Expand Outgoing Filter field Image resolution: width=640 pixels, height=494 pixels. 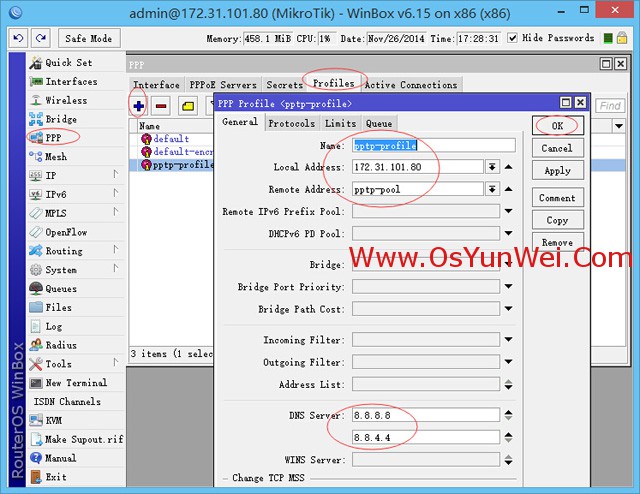[x=509, y=362]
